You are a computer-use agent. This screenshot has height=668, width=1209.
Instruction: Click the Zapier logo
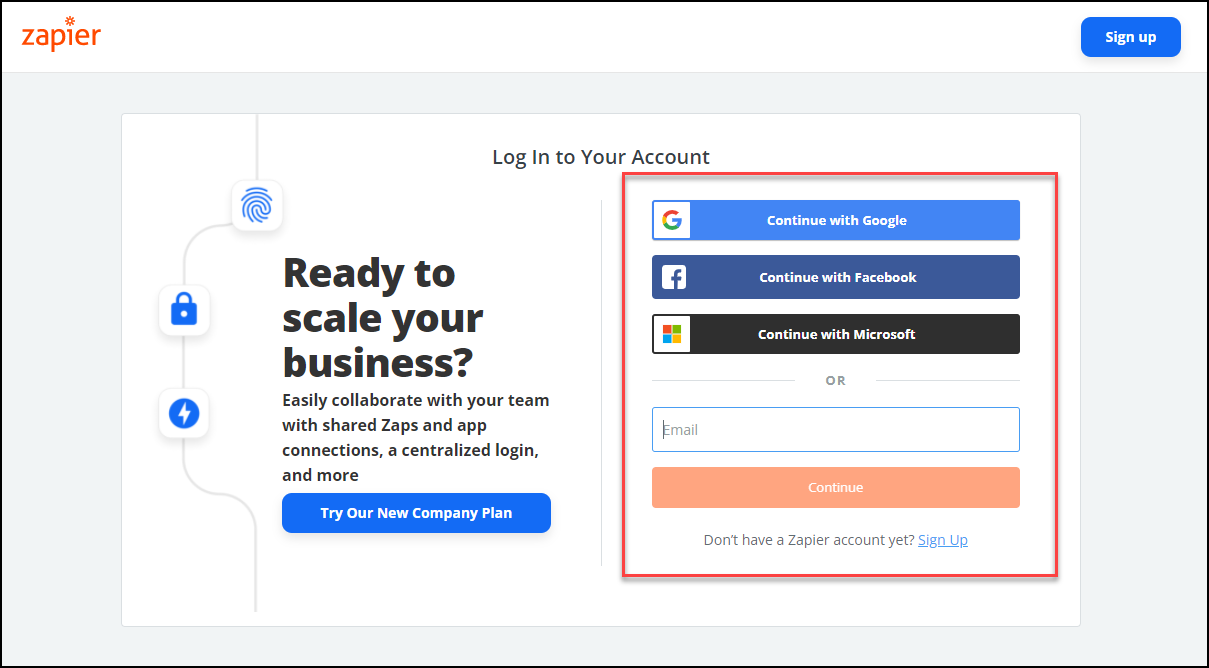pos(60,36)
